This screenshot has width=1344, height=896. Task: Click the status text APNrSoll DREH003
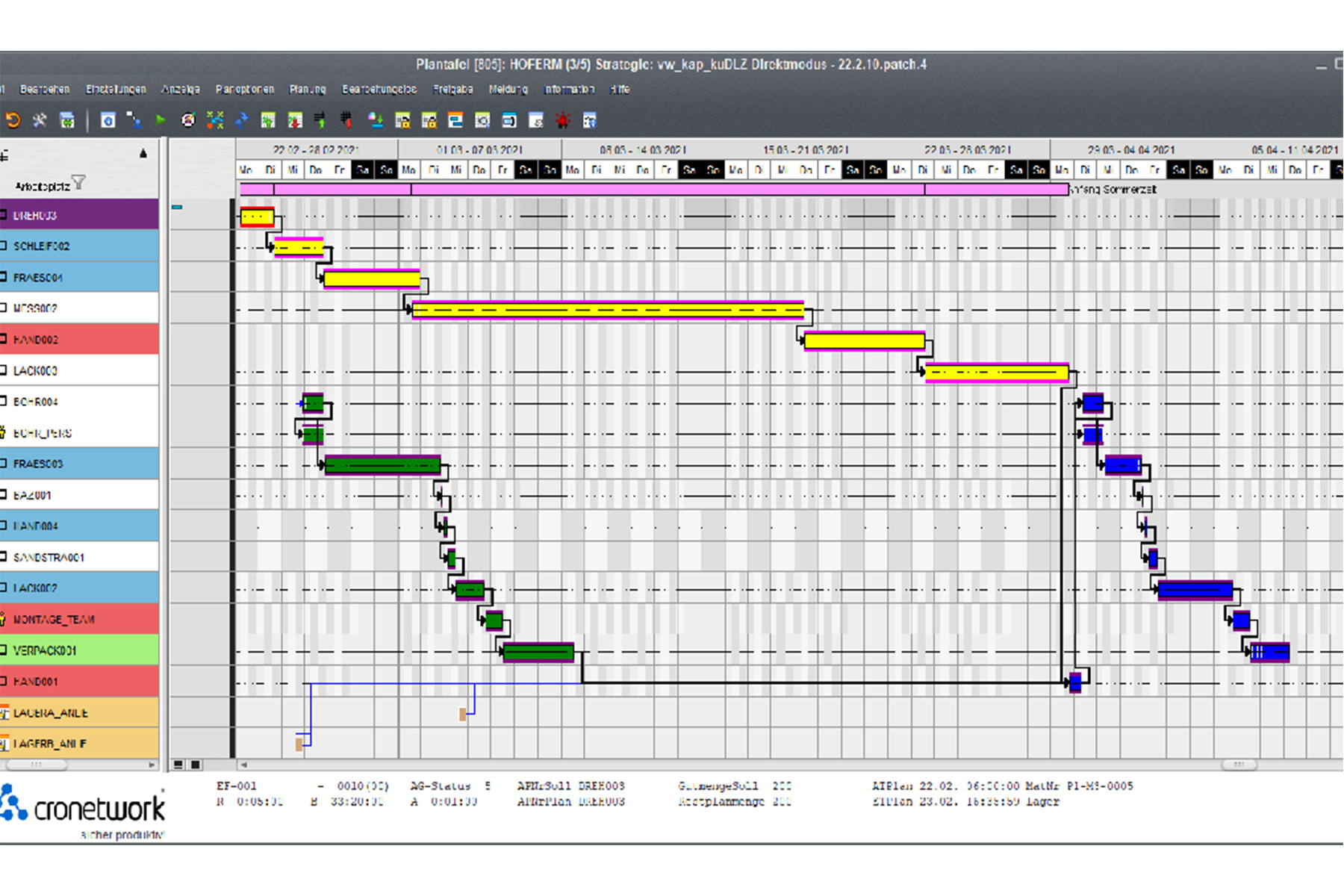tap(571, 785)
